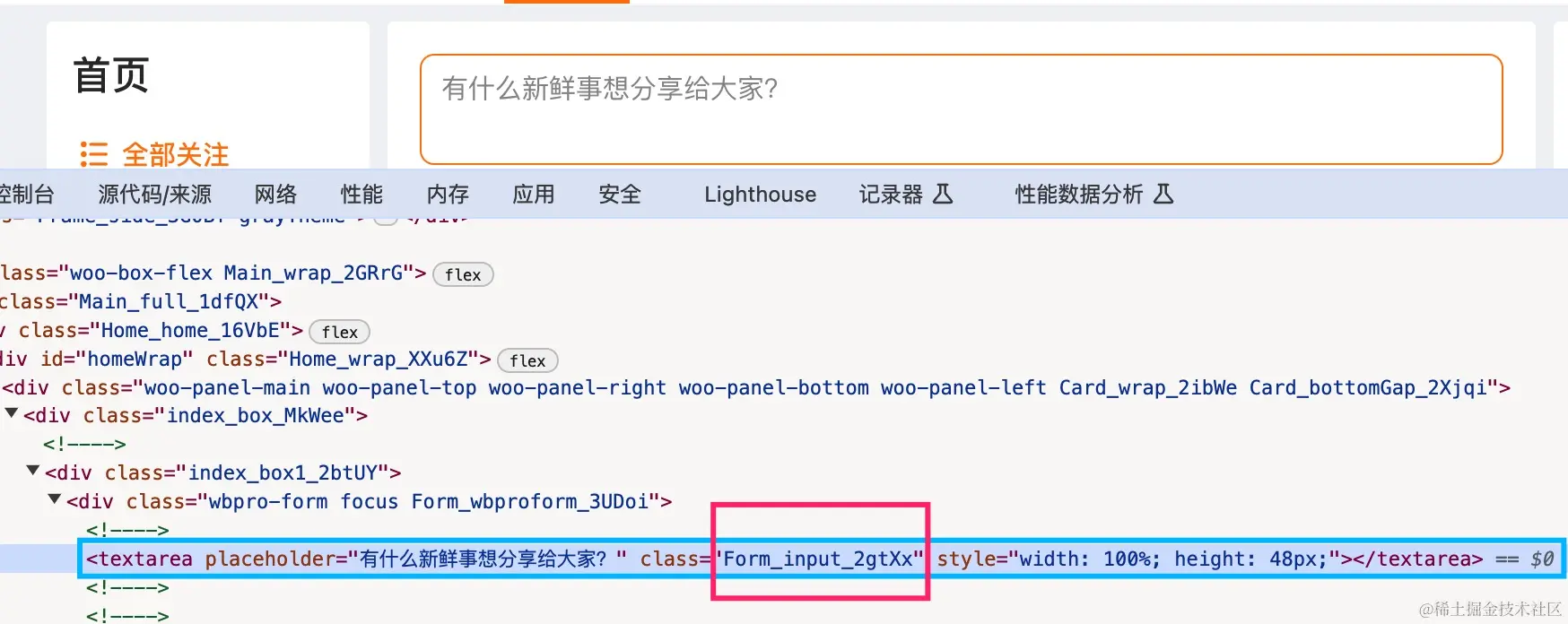This screenshot has width=1568, height=624.
Task: Collapse the wbpro-form Form_wbproform_3UDoi div node
Action: tap(55, 498)
